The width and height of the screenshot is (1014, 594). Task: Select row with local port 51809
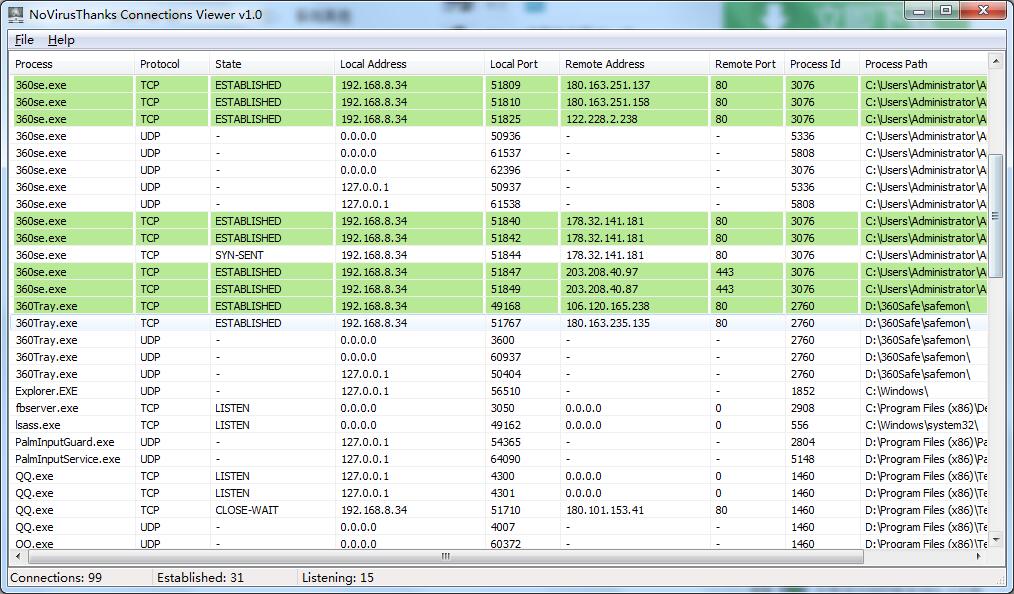[x=499, y=85]
